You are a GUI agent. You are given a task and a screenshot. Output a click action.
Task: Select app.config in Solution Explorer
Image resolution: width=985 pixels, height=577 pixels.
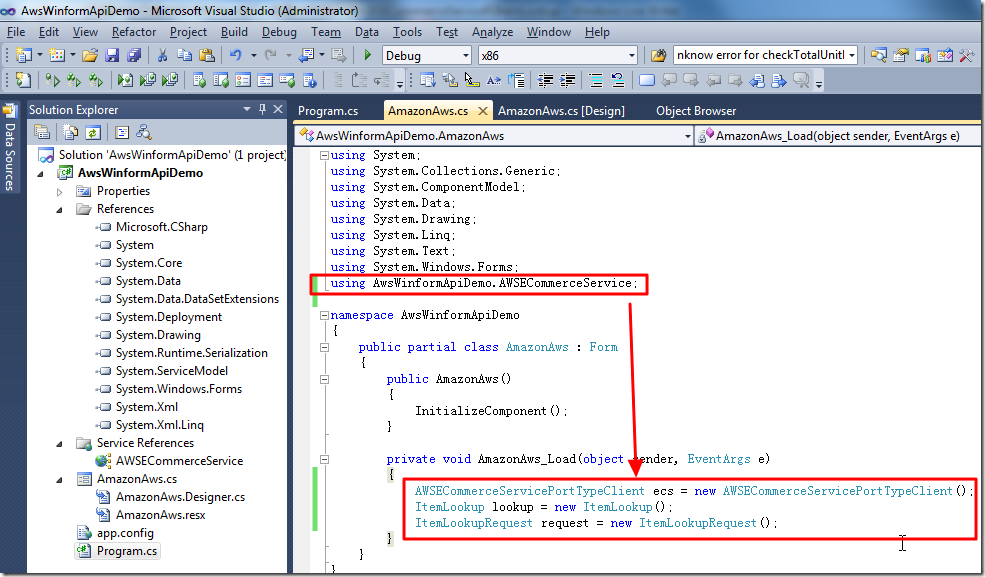click(125, 533)
